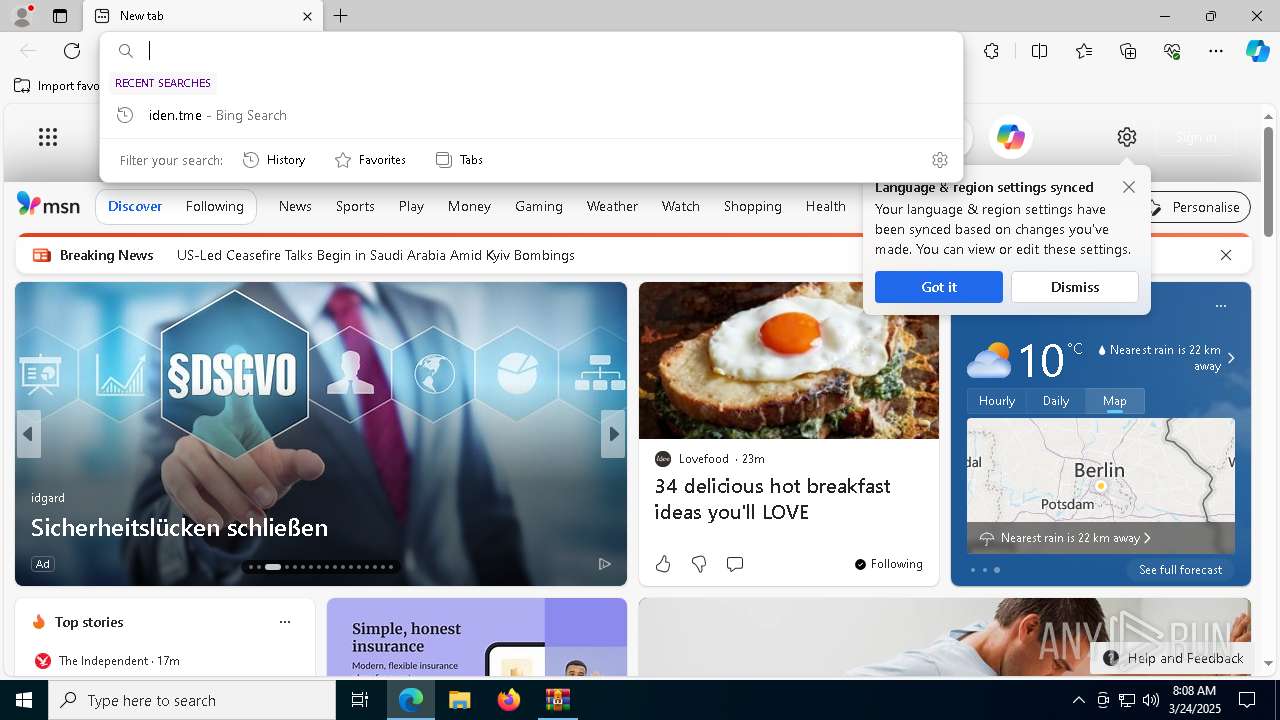The image size is (1280, 720).
Task: Open the News menu item
Action: coord(295,206)
